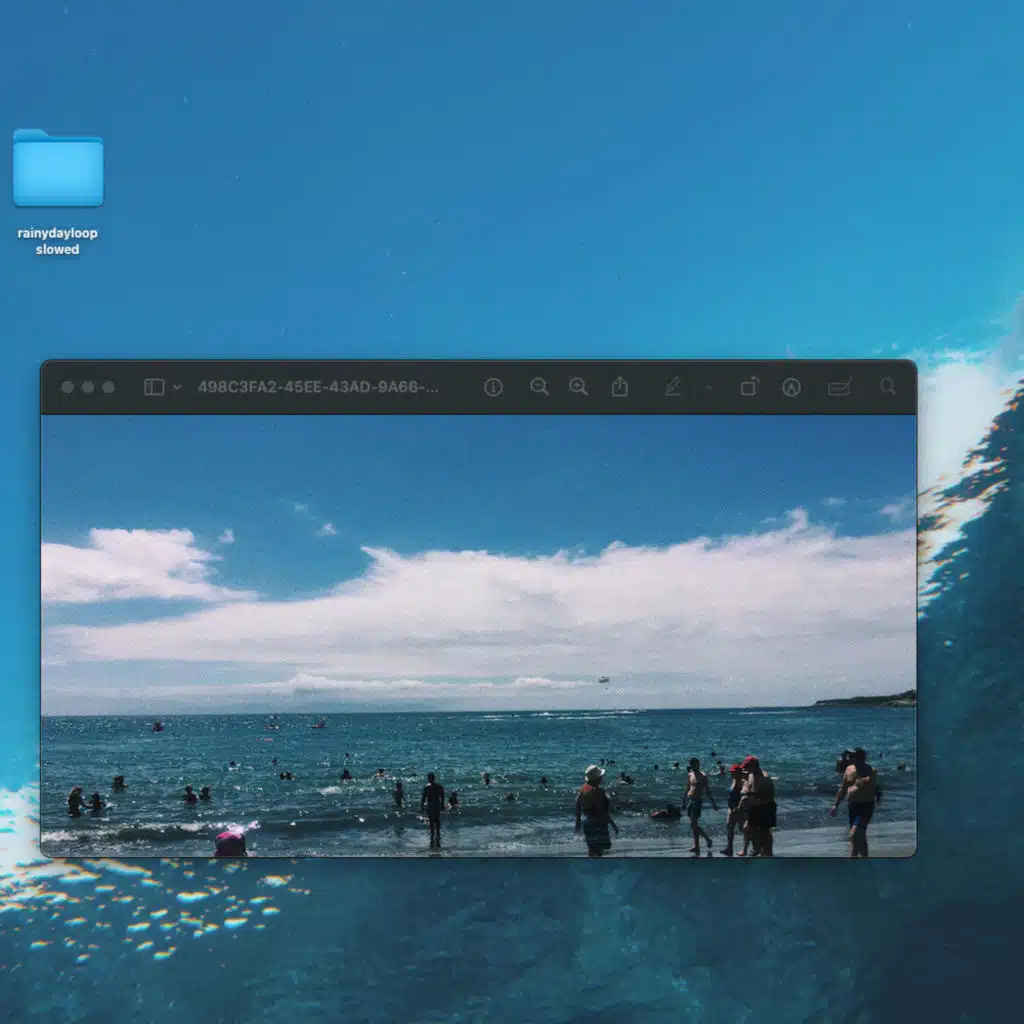This screenshot has height=1024, width=1024.
Task: Expand the highlight color dropdown arrow
Action: (x=708, y=387)
